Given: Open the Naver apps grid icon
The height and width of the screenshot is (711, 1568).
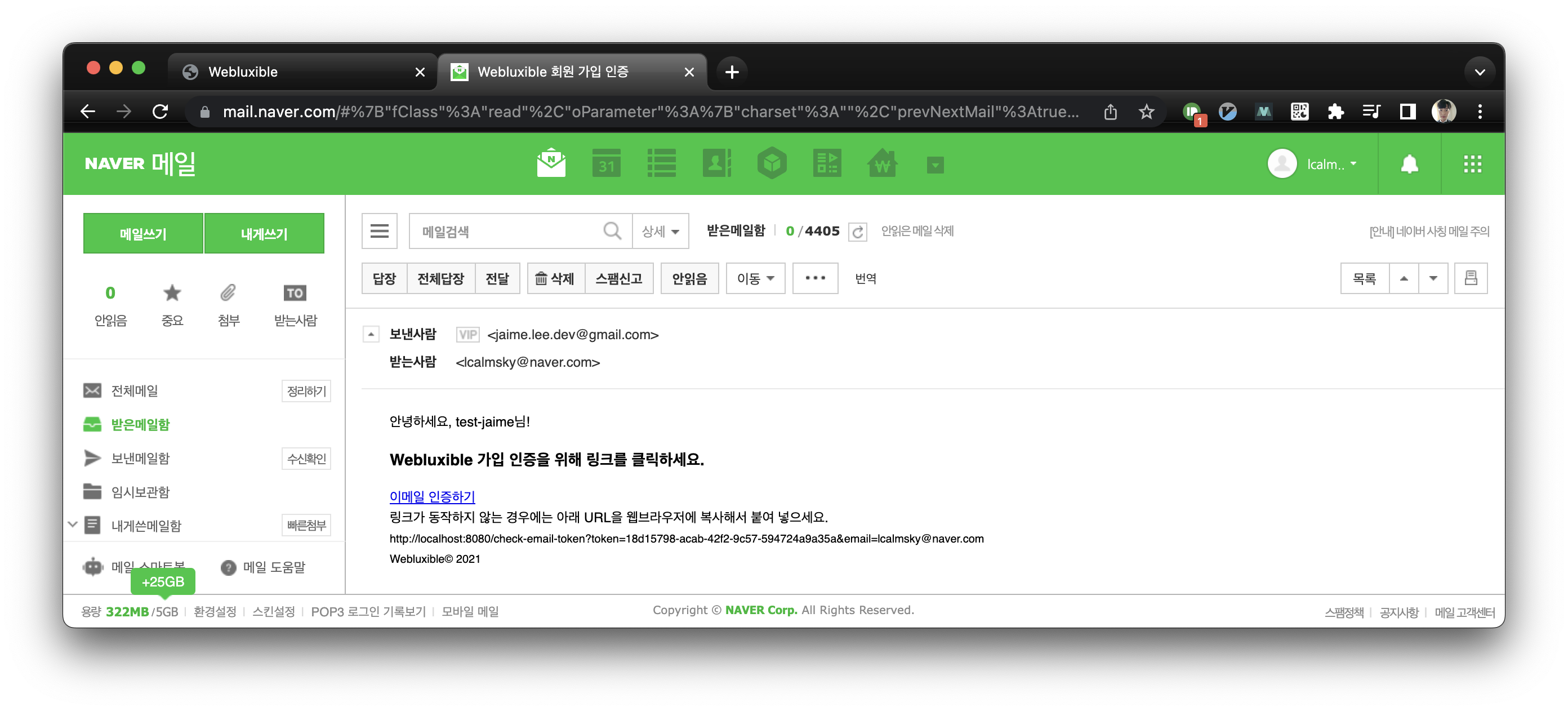Looking at the screenshot, I should (x=1472, y=164).
